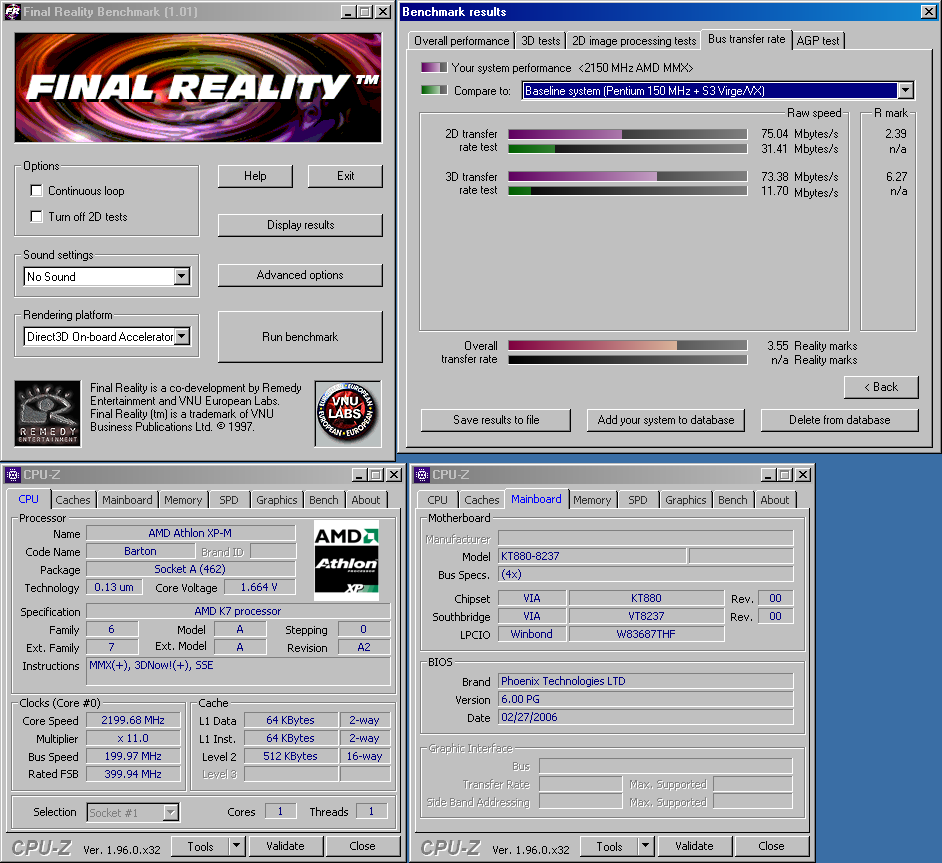
Task: Minimize the Final Reality Benchmark window
Action: [x=348, y=12]
